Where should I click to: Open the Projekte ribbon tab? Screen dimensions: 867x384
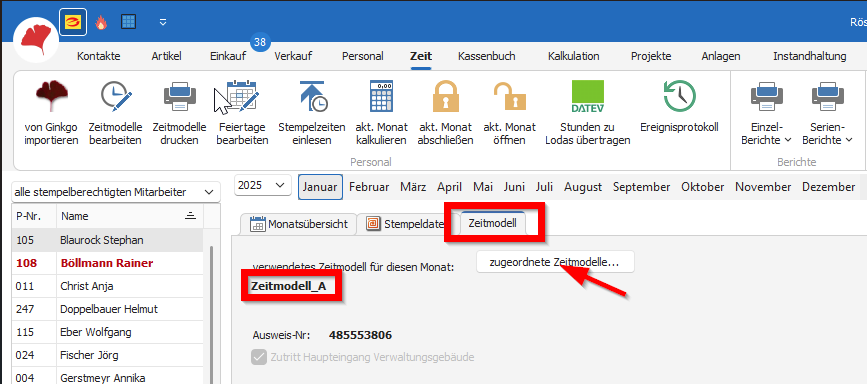pyautogui.click(x=651, y=56)
